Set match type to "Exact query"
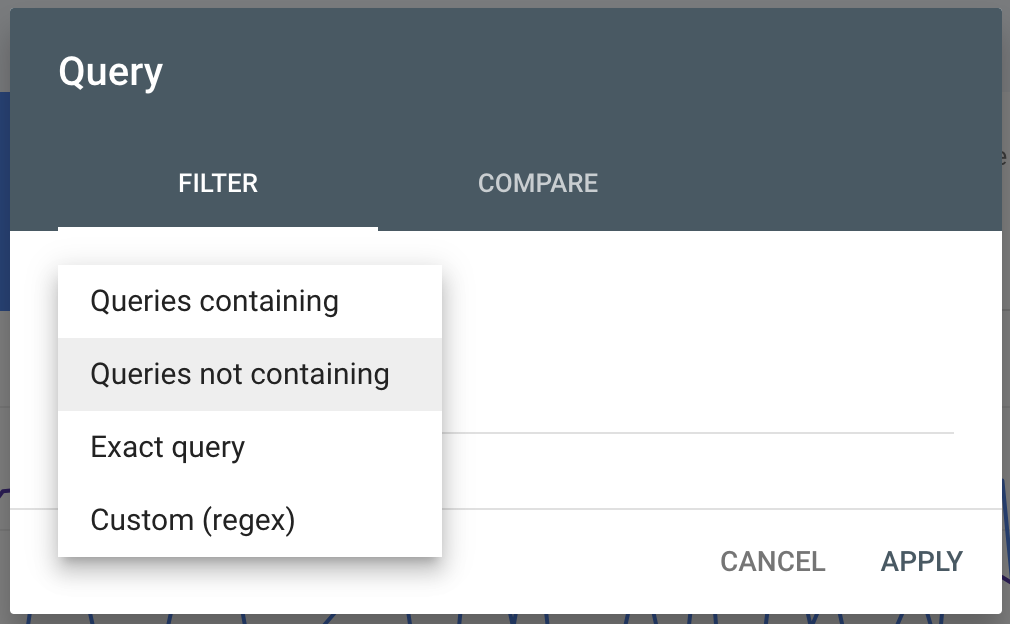 coord(168,447)
